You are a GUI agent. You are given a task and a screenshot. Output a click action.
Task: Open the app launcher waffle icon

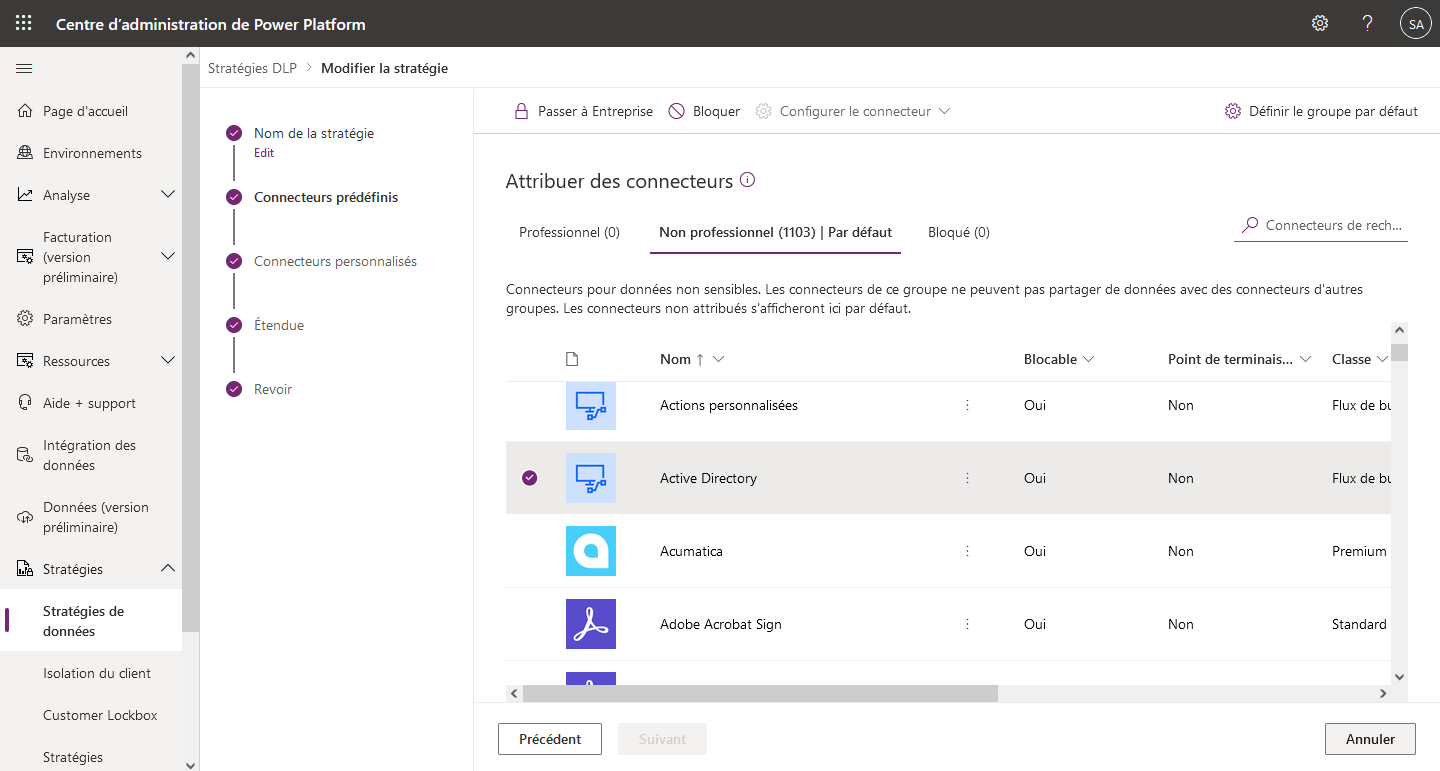[23, 23]
